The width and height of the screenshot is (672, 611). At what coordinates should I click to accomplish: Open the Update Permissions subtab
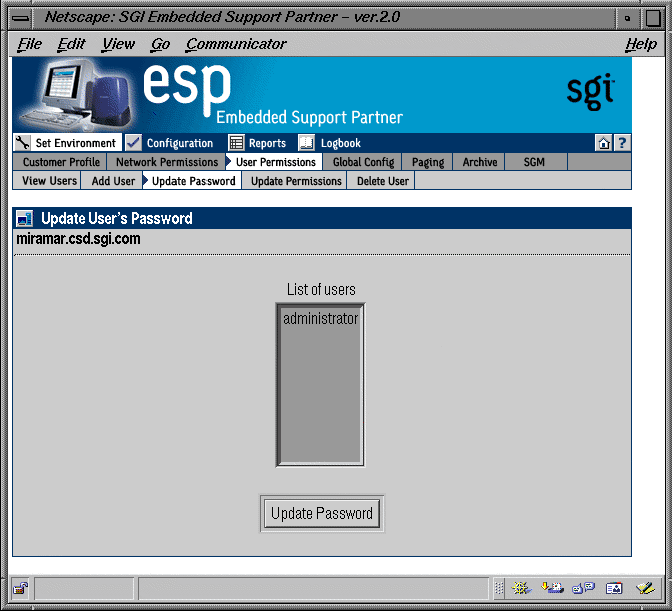click(x=296, y=181)
